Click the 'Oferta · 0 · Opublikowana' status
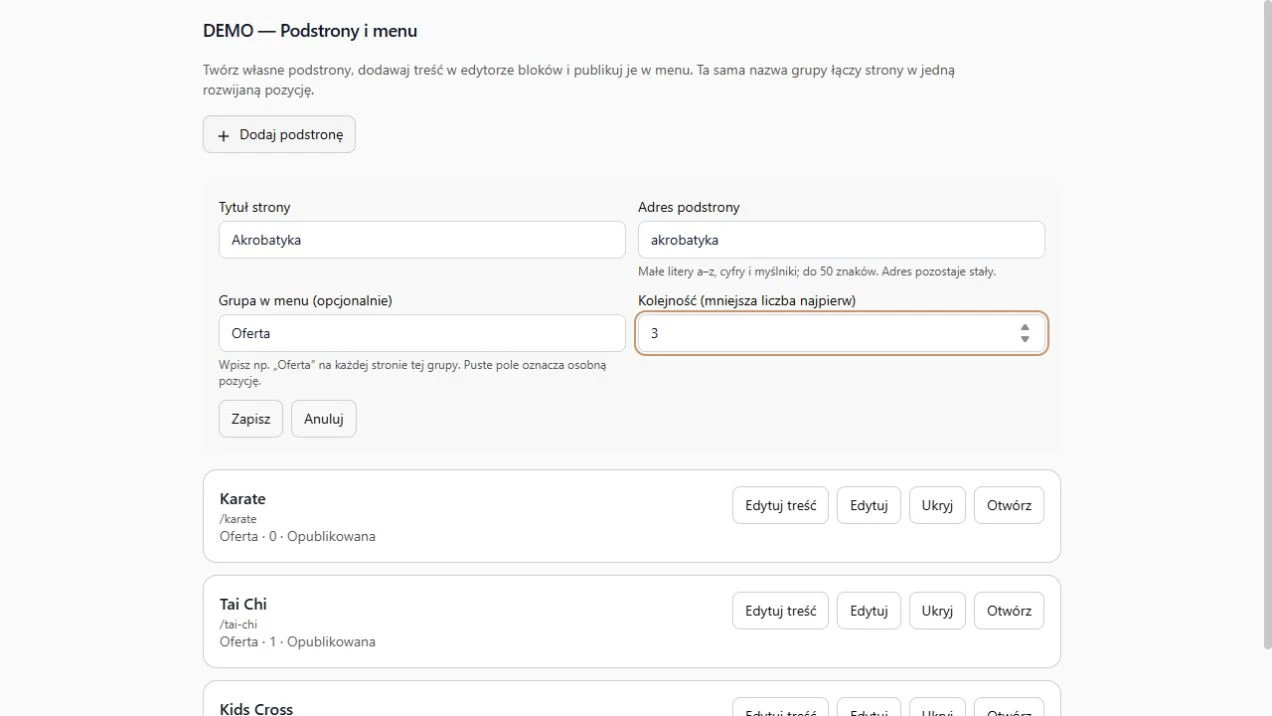This screenshot has height=716, width=1272. [x=298, y=536]
